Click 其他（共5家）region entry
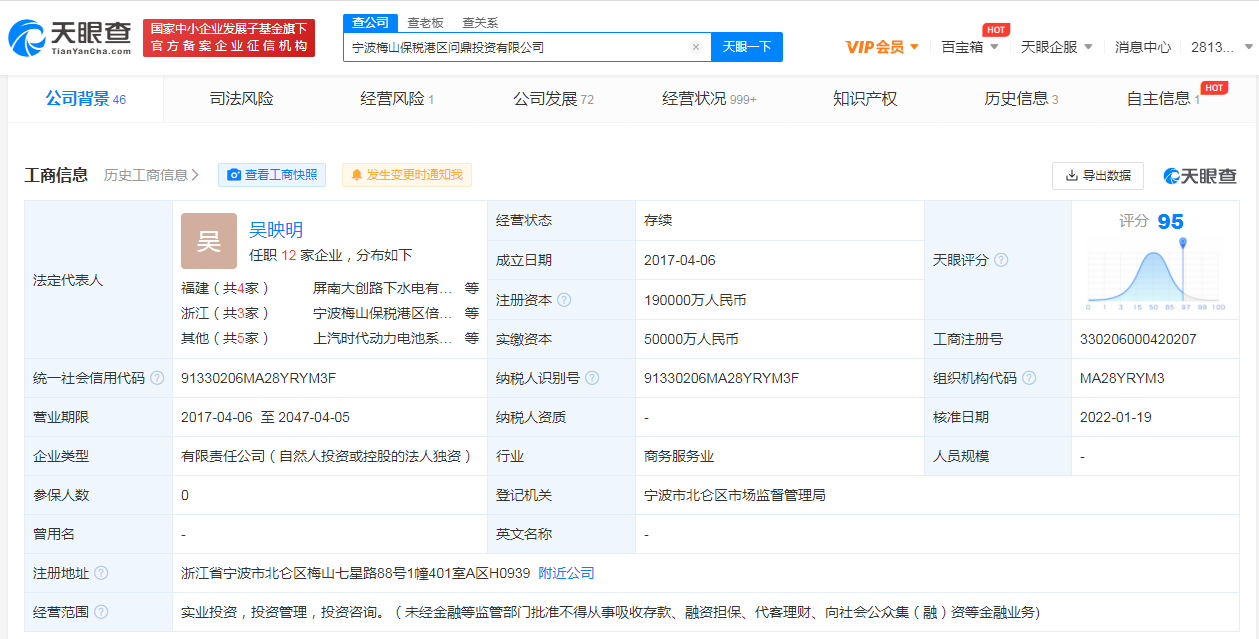Image resolution: width=1259 pixels, height=639 pixels. [x=226, y=338]
